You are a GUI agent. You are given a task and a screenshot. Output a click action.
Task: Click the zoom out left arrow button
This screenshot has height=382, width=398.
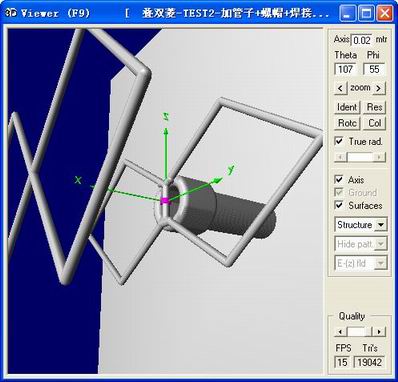pos(340,88)
